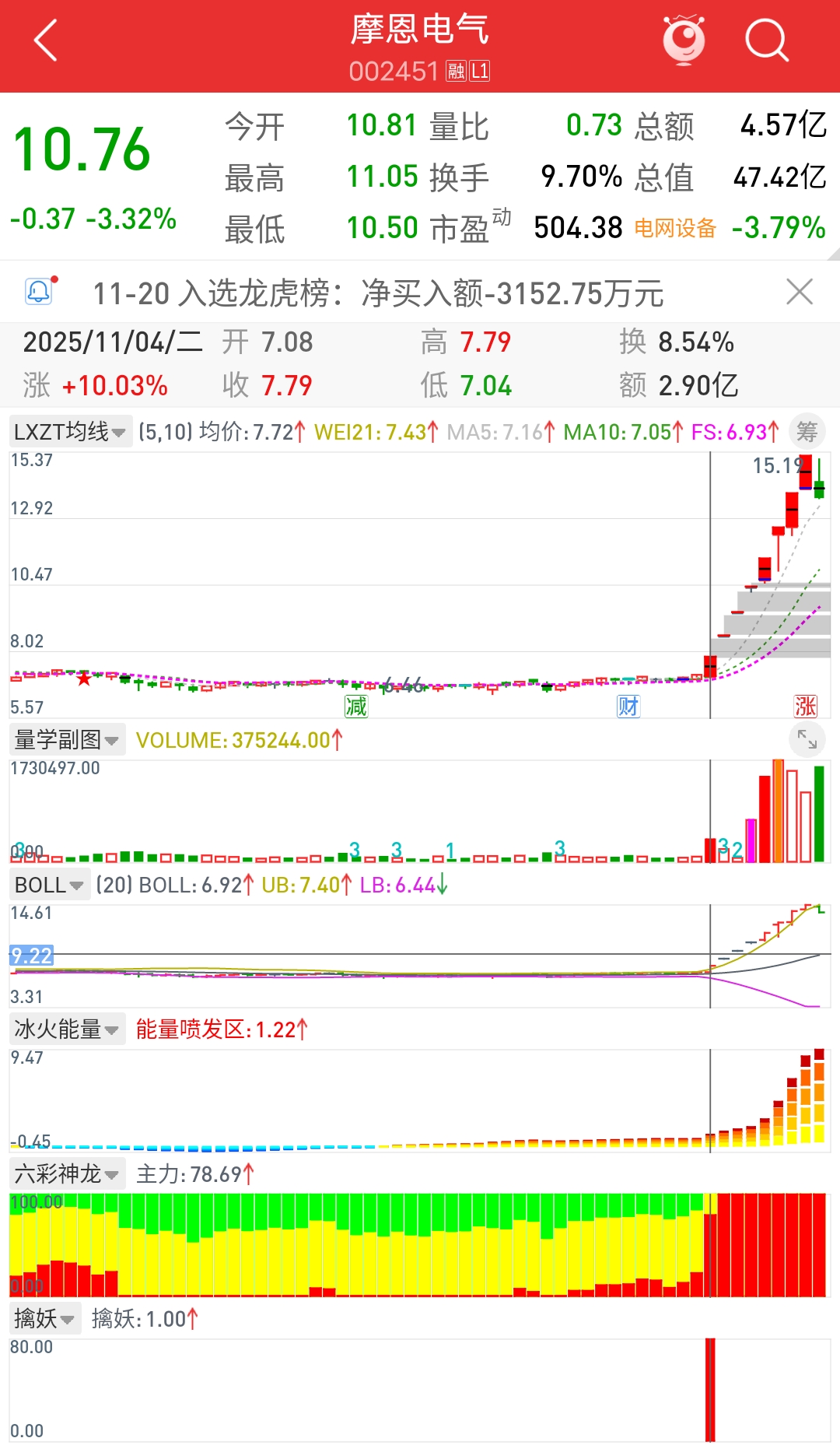Image resolution: width=840 pixels, height=1452 pixels.
Task: Tap the 量比 0.73 value
Action: click(594, 125)
